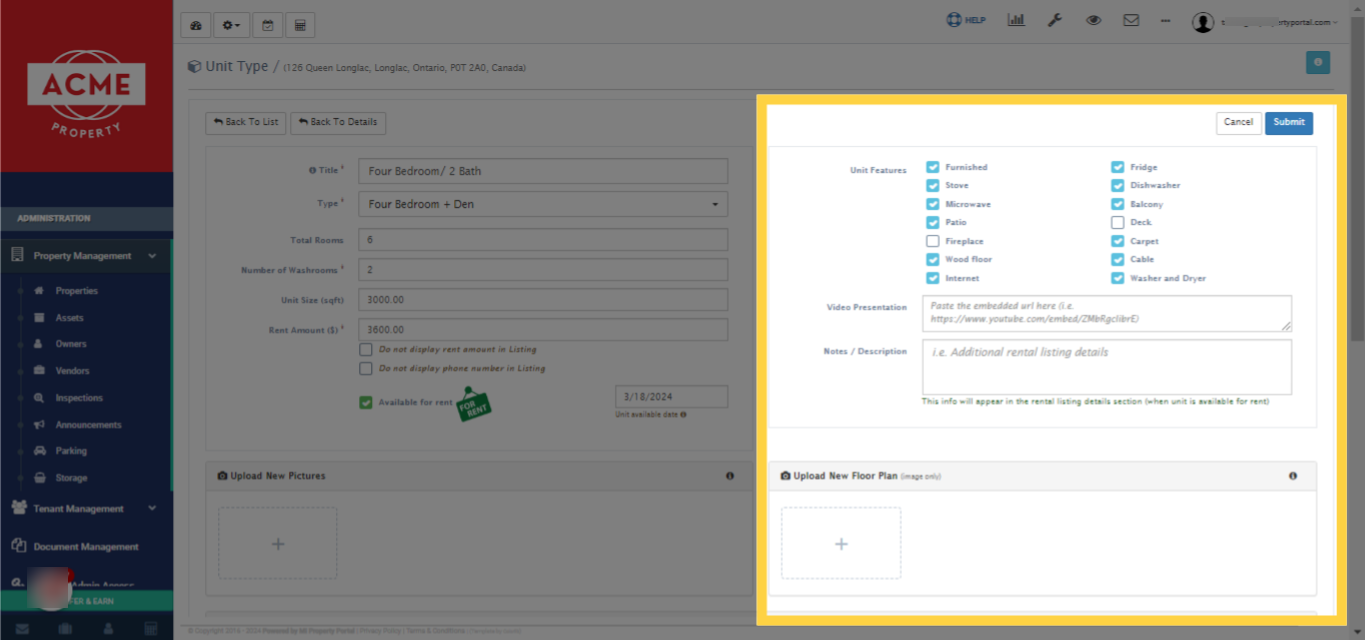
Task: Click the Back To Details button
Action: click(338, 122)
